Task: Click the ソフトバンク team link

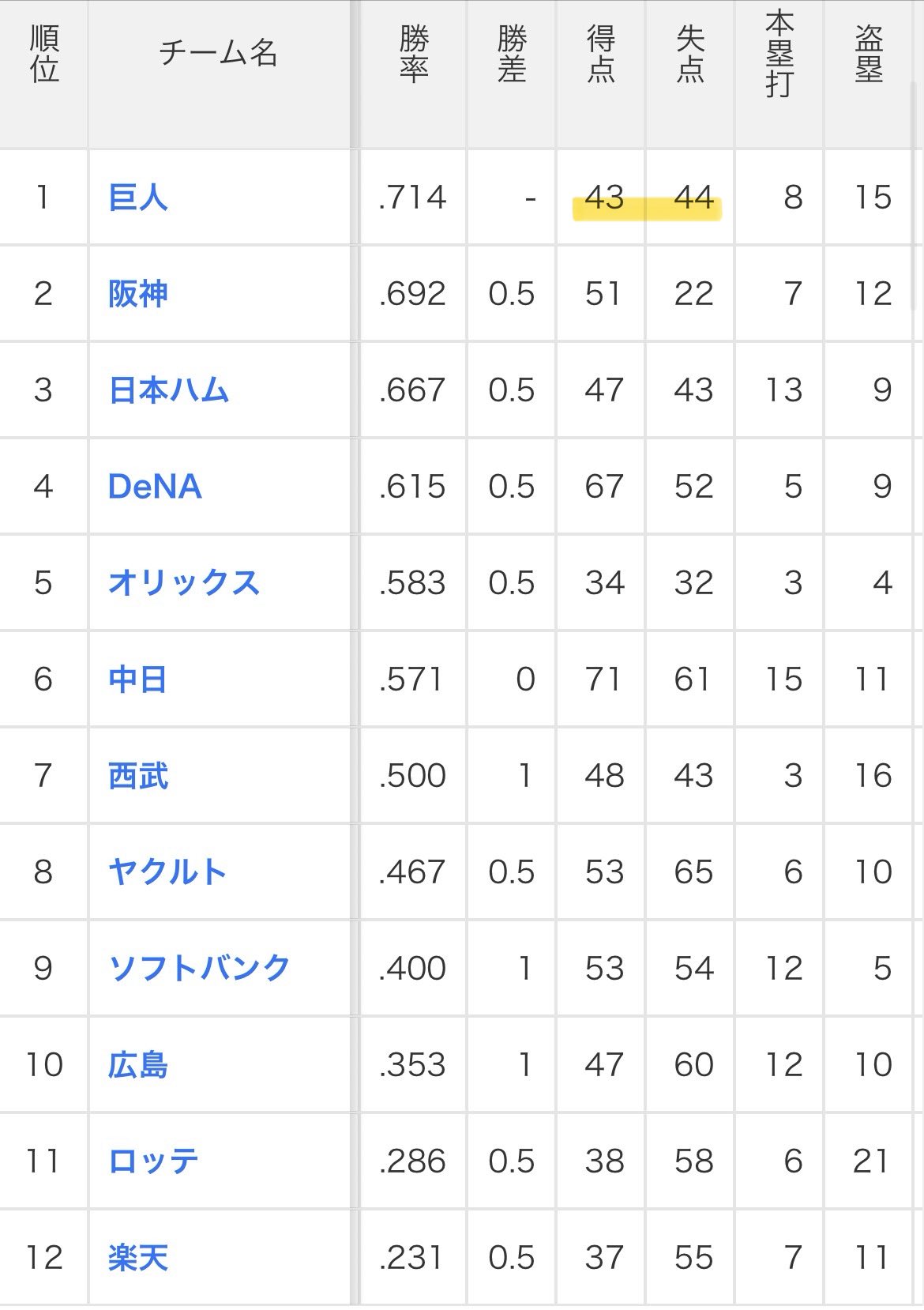Action: (x=199, y=968)
